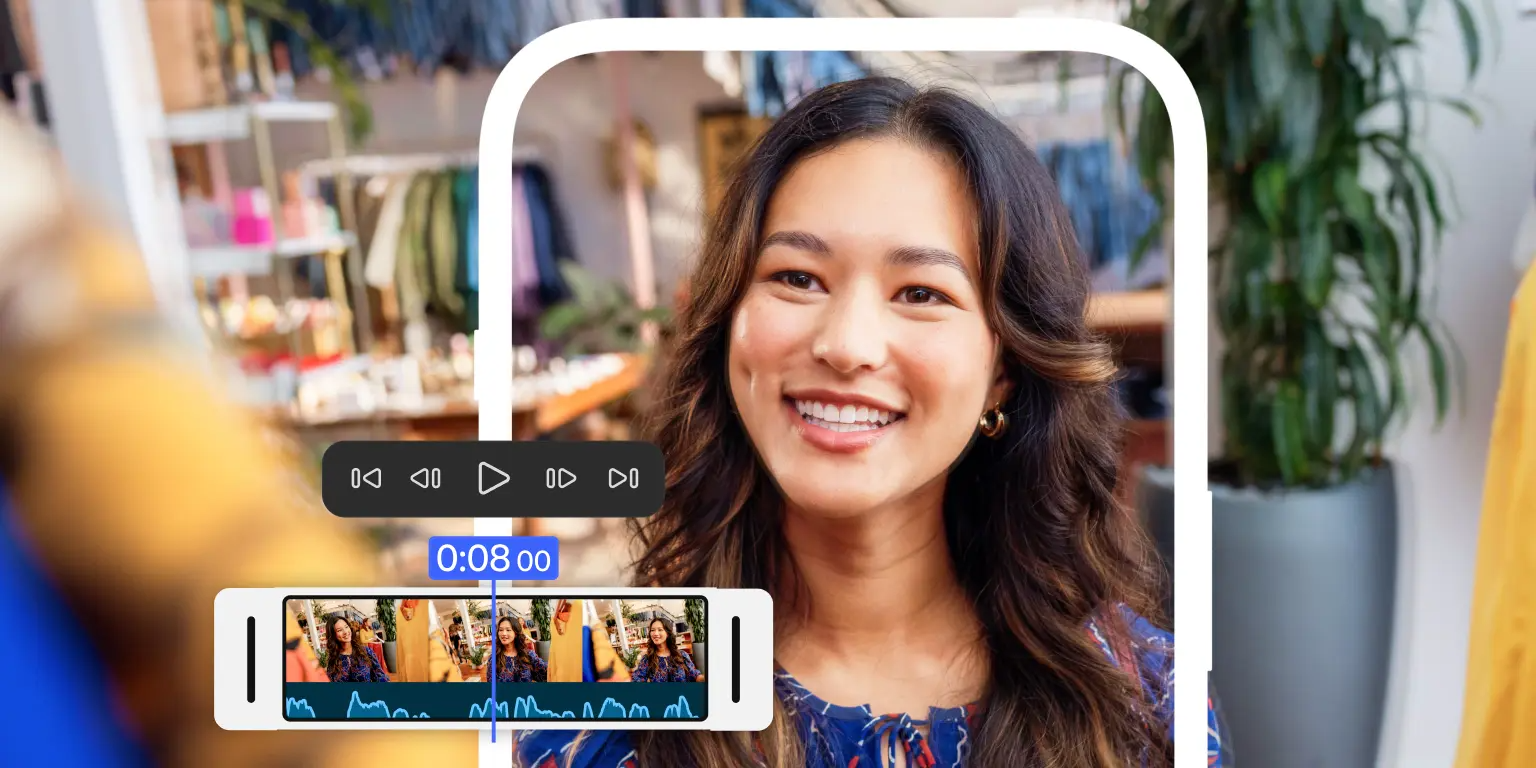Click the 0:08 00 playhead timecode label
This screenshot has width=1536, height=768.
click(x=494, y=559)
